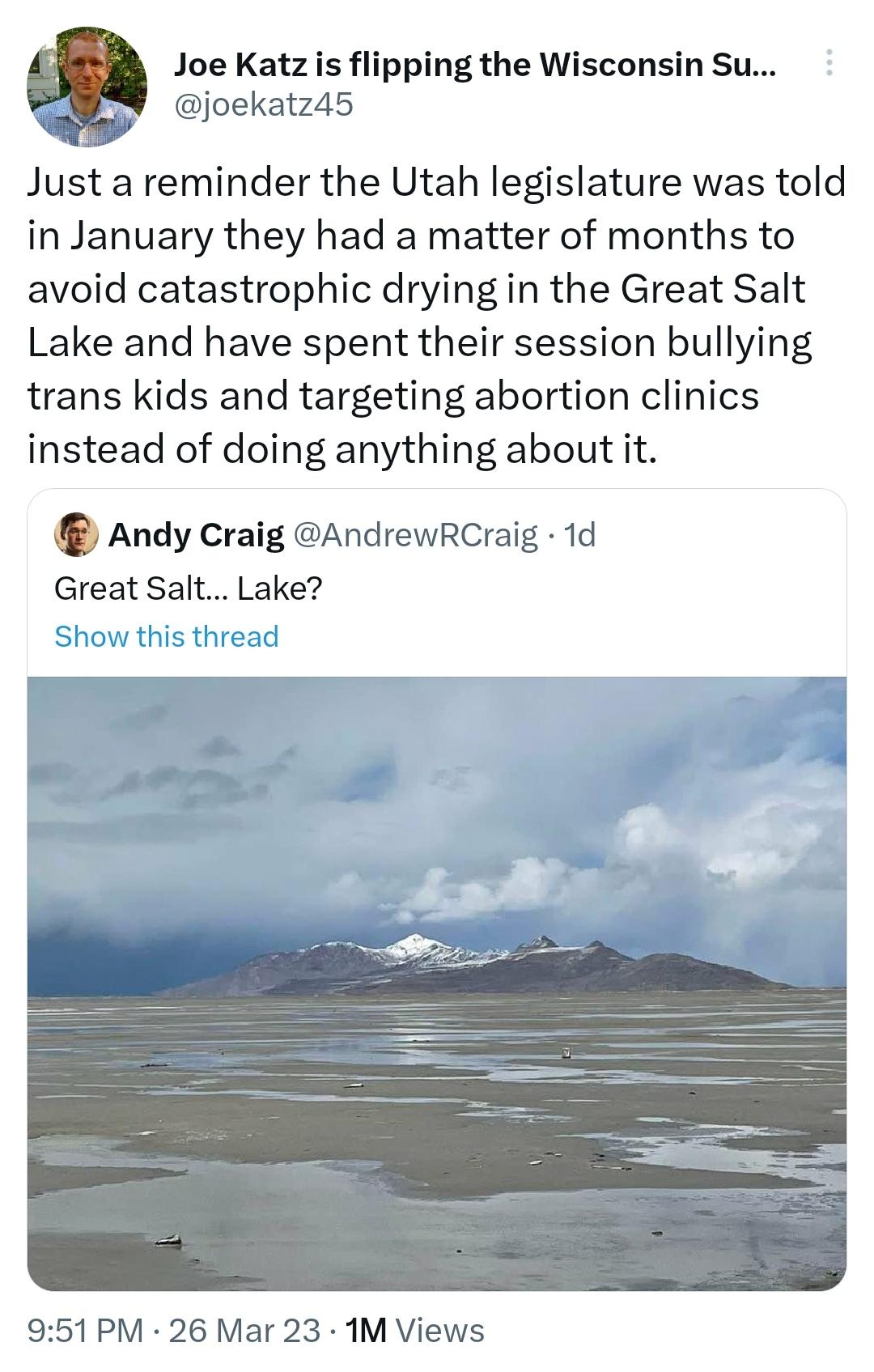This screenshot has width=874, height=1372.
Task: Visit the @joekatz45 handle
Action: 264,104
